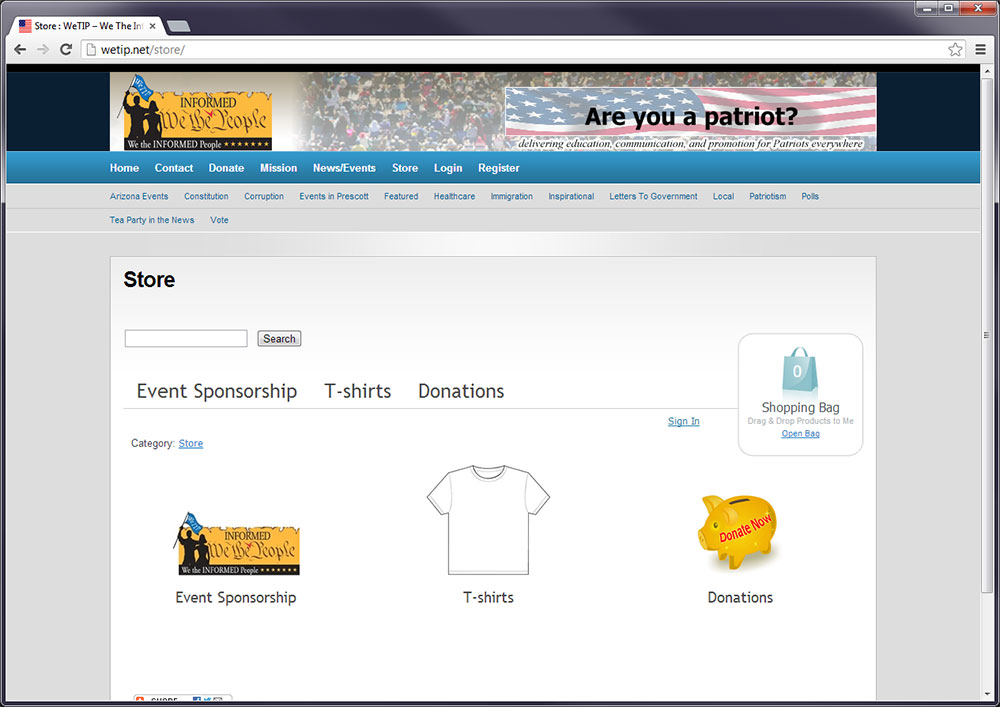Open Store in the main navigation

pos(405,168)
